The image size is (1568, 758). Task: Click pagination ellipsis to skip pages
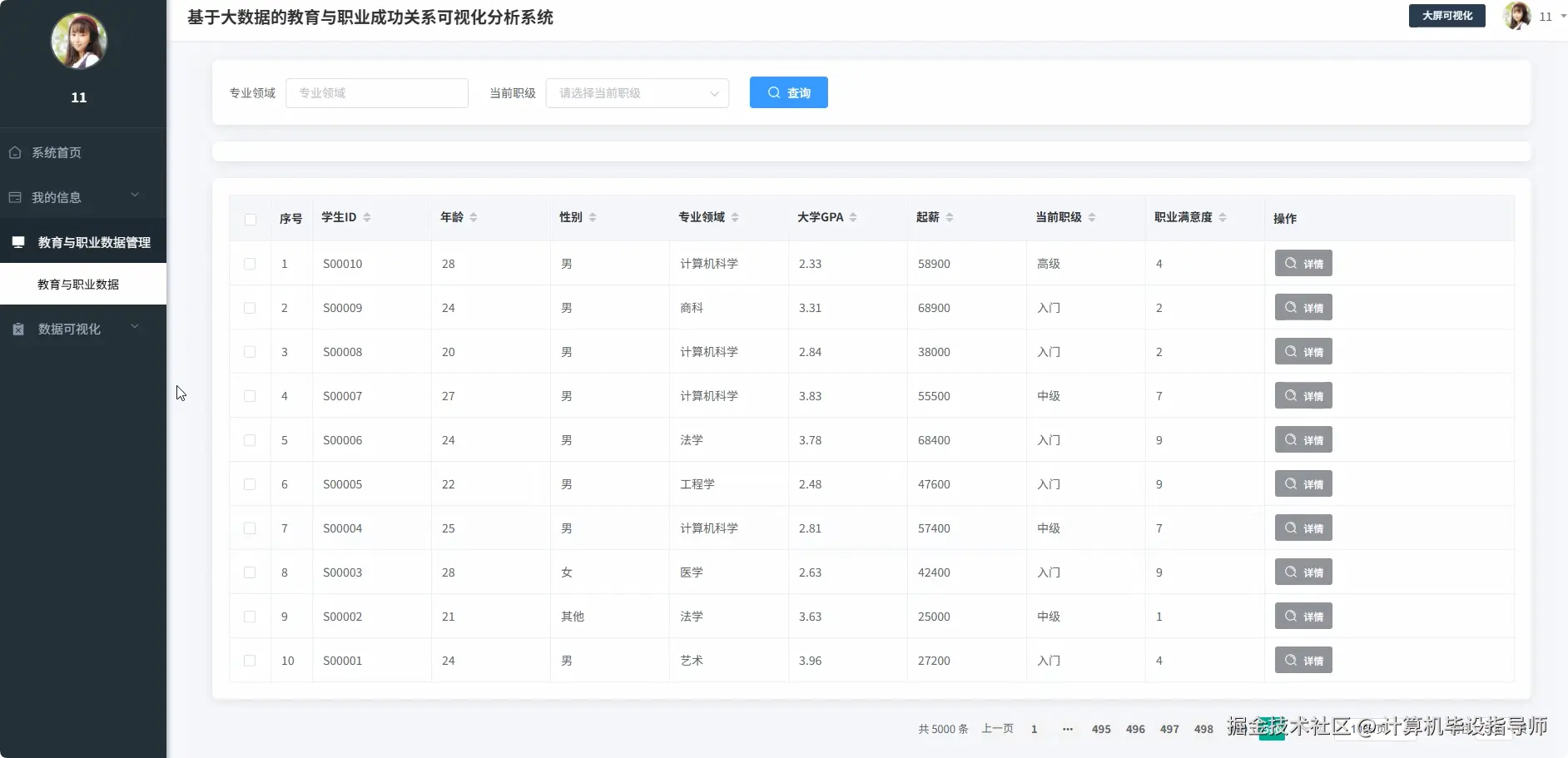(x=1068, y=729)
